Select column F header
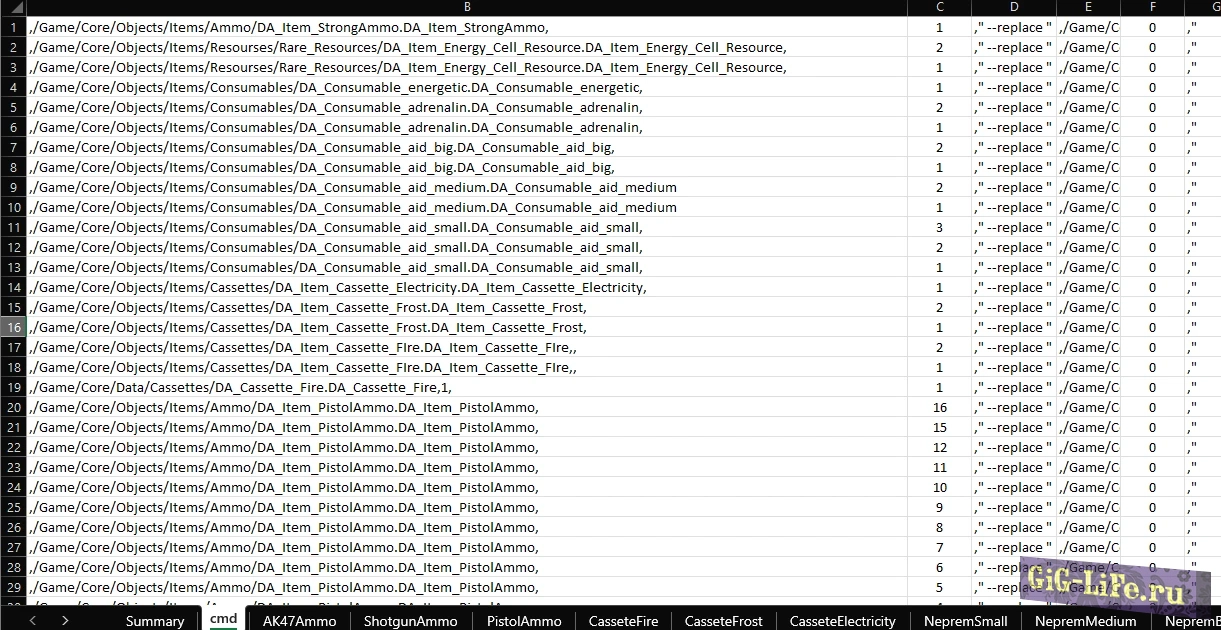Viewport: 1221px width, 630px height. 1152,8
